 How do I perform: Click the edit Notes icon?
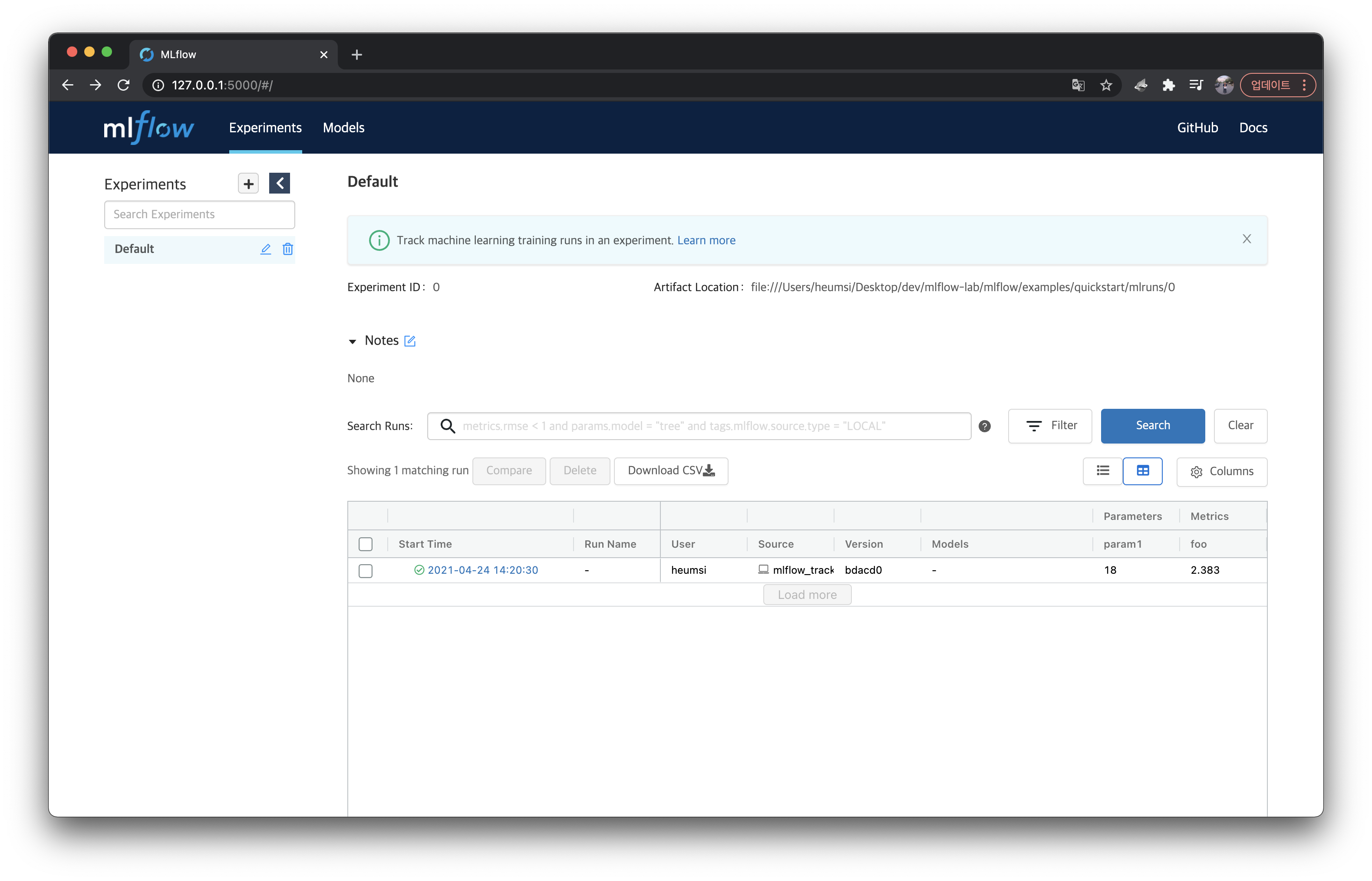[410, 341]
